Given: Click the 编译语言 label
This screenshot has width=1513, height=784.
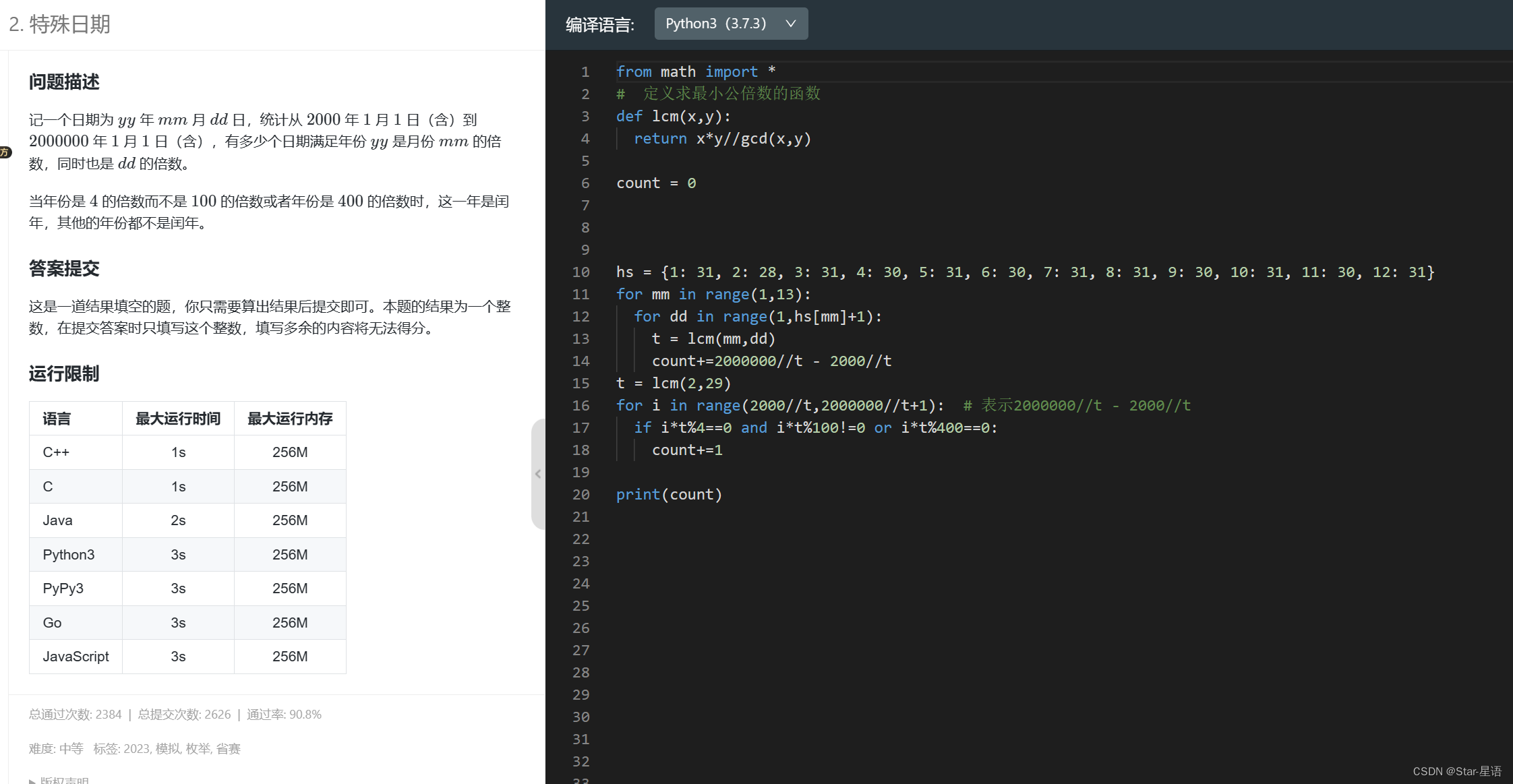Looking at the screenshot, I should (600, 25).
